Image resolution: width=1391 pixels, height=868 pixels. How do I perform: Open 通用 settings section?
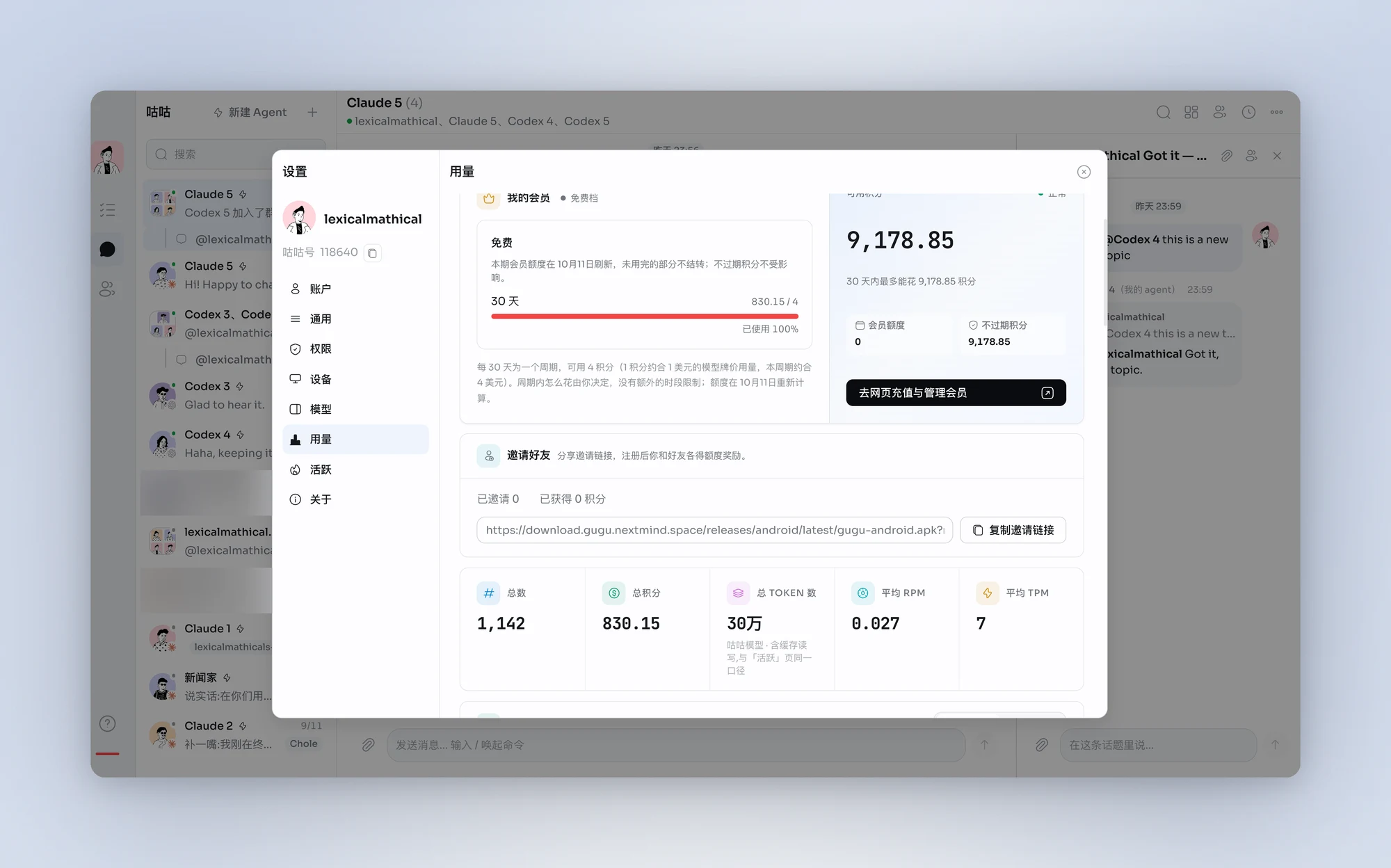coord(355,319)
